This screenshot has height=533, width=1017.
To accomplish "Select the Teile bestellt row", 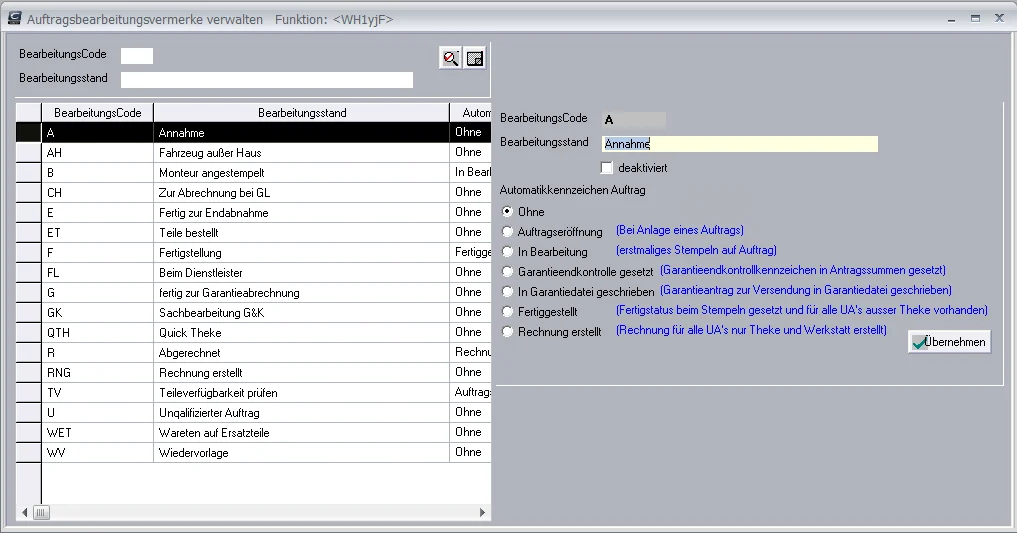I will (x=254, y=233).
